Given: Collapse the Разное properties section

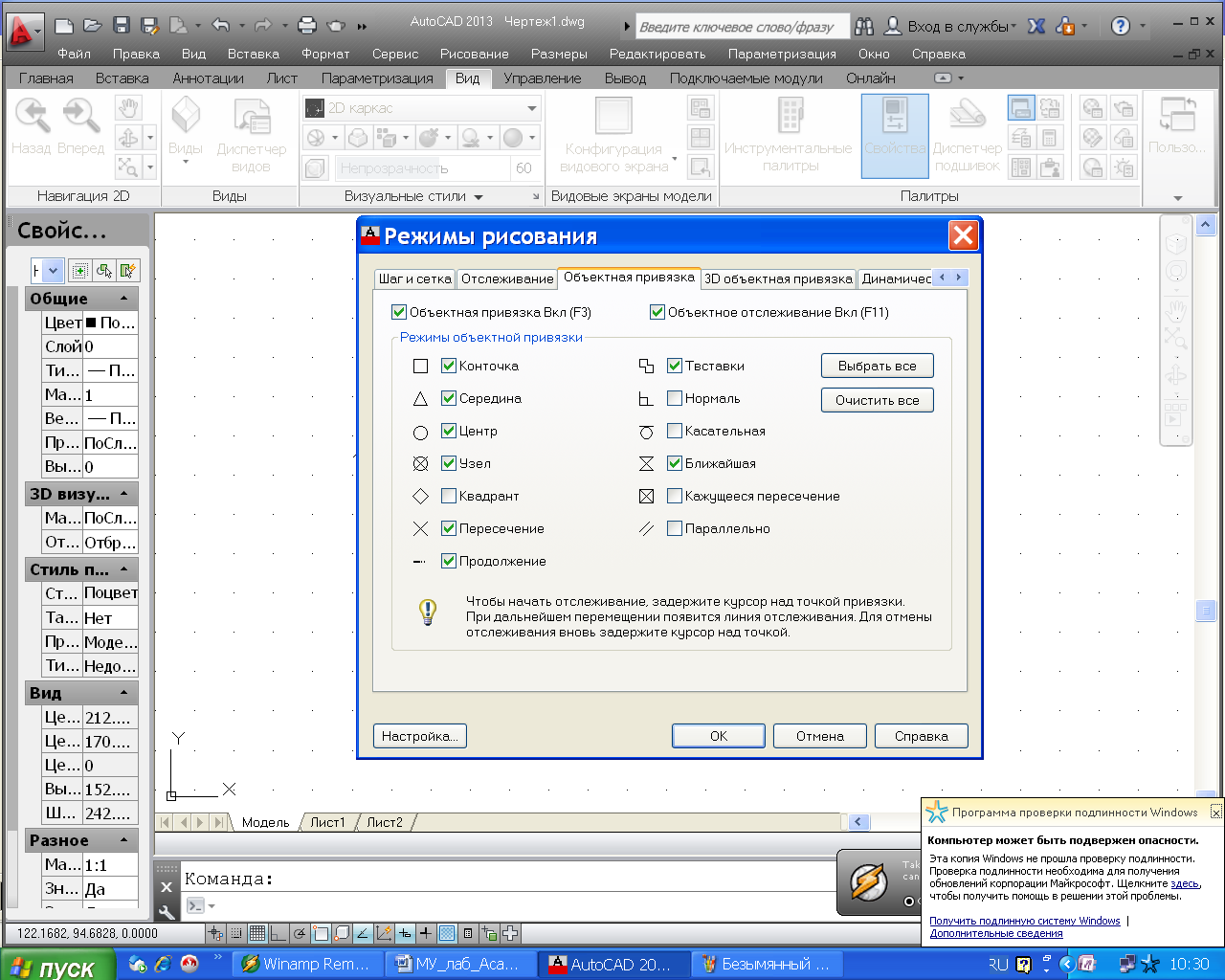Looking at the screenshot, I should (123, 840).
